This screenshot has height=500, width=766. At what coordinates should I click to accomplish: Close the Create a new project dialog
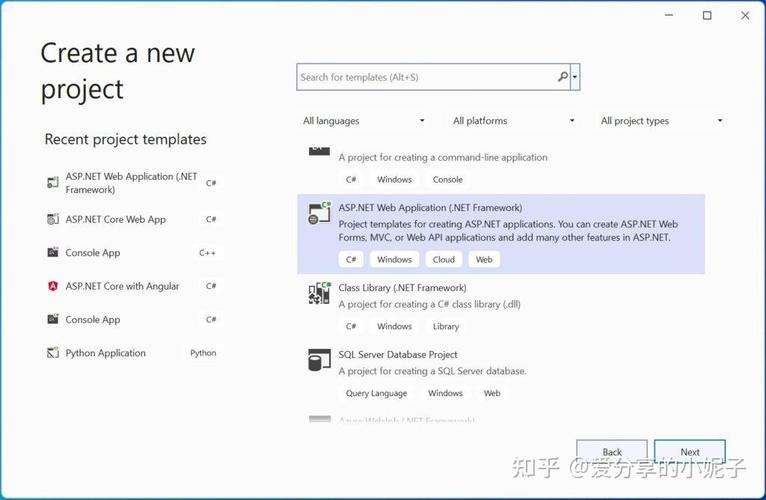tap(745, 16)
